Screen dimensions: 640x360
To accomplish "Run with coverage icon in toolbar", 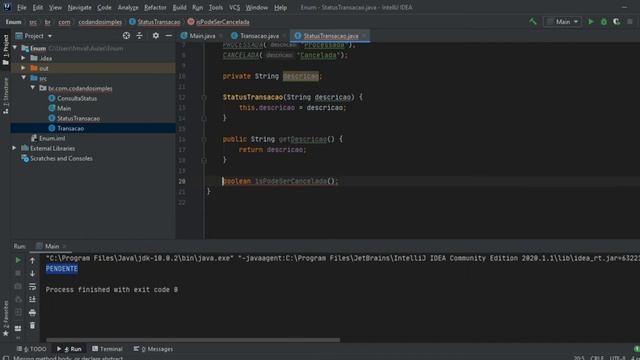I will tap(617, 22).
